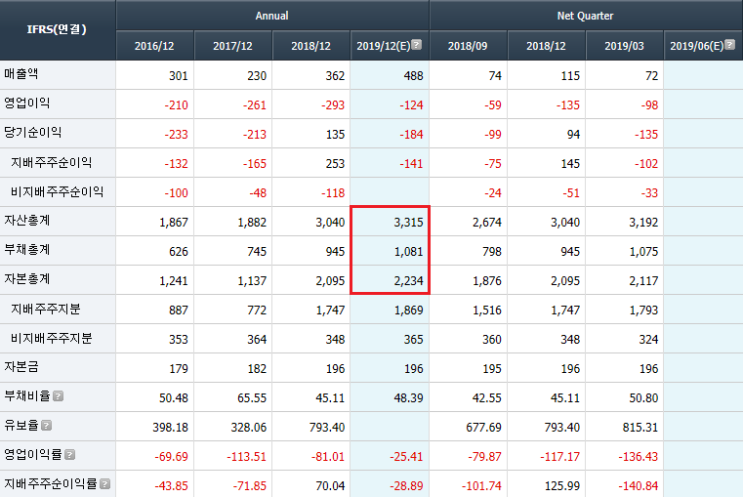This screenshot has height=497, width=743.
Task: Select the 영업이익률 row label
Action: click(33, 455)
